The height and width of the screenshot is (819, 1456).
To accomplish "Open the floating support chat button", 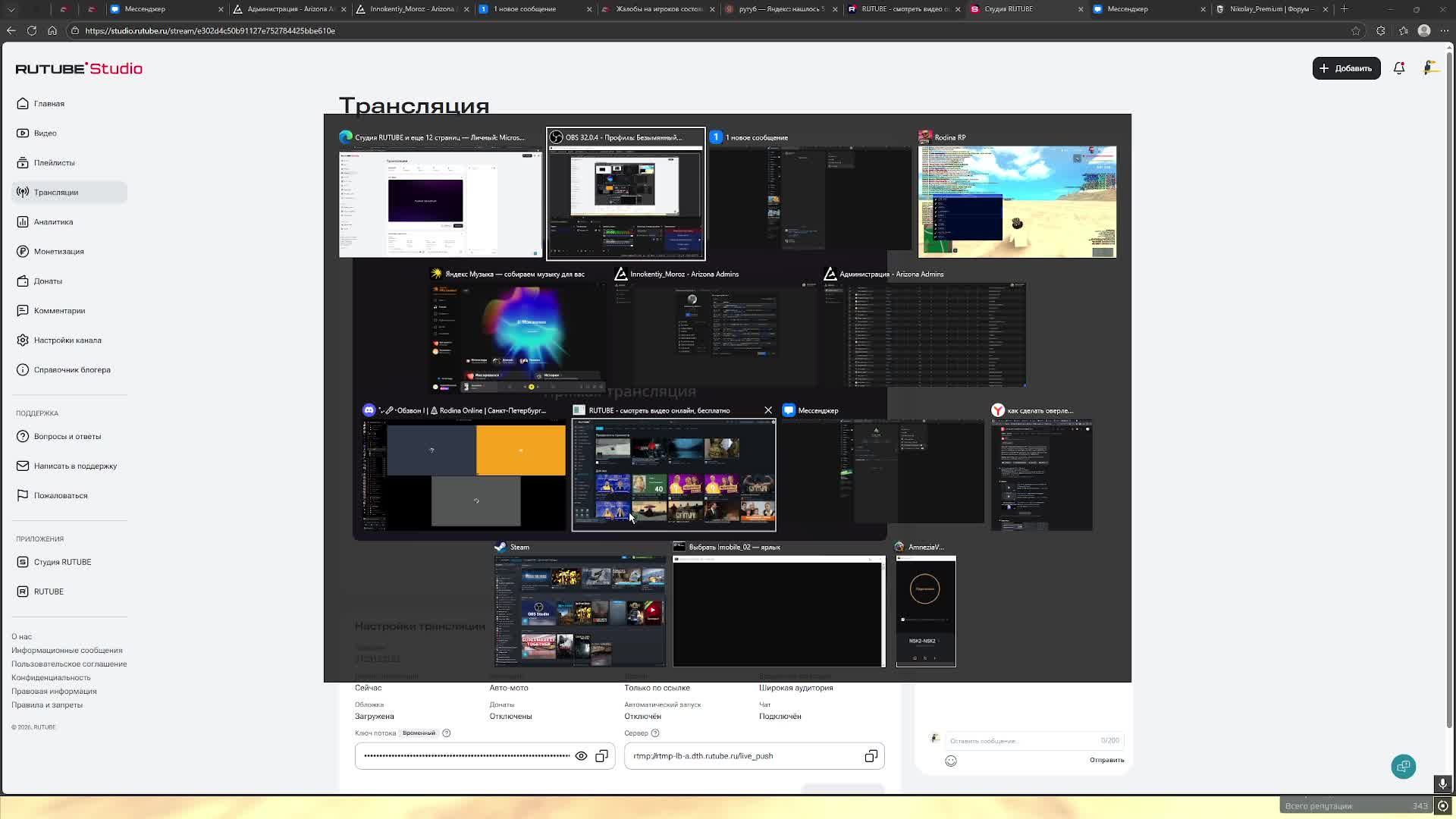I will pos(1403,767).
